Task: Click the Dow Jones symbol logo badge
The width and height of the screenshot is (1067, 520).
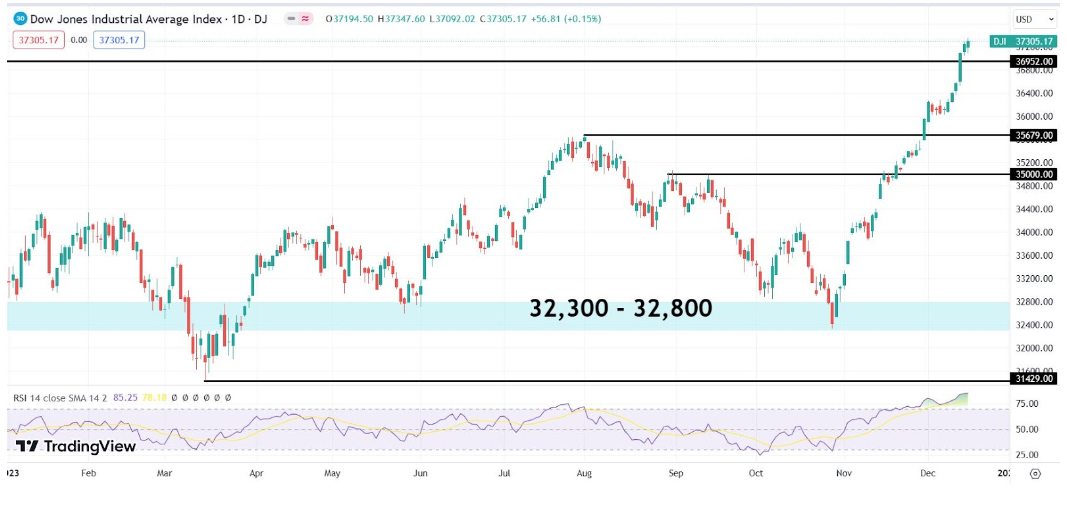Action: coord(20,18)
